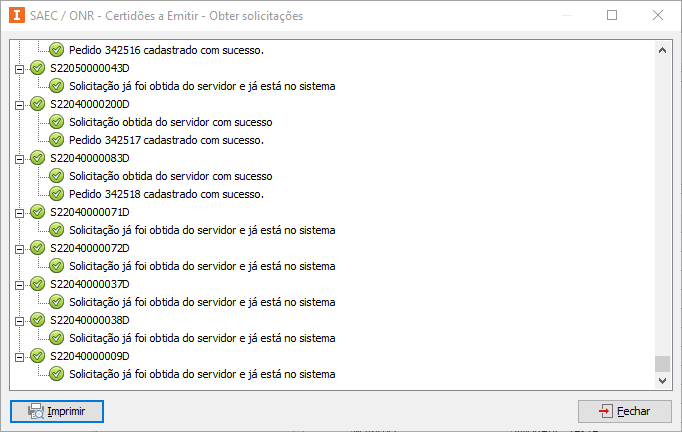Click success icon beside Pedido 342517 entry
This screenshot has height=432, width=682.
coord(57,140)
